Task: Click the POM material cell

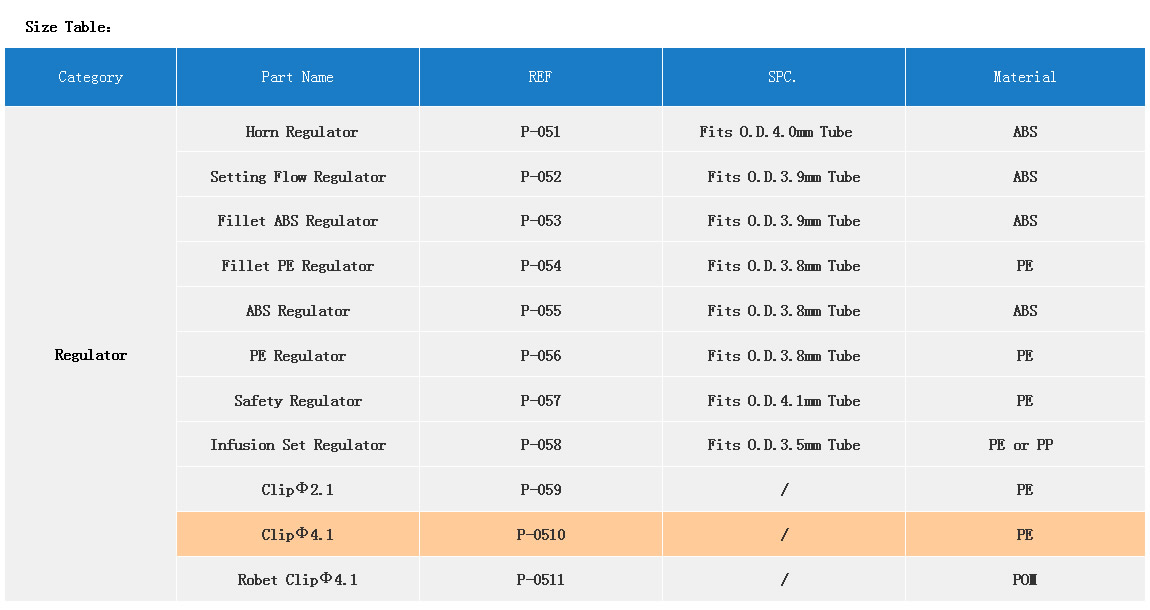Action: click(x=1024, y=580)
